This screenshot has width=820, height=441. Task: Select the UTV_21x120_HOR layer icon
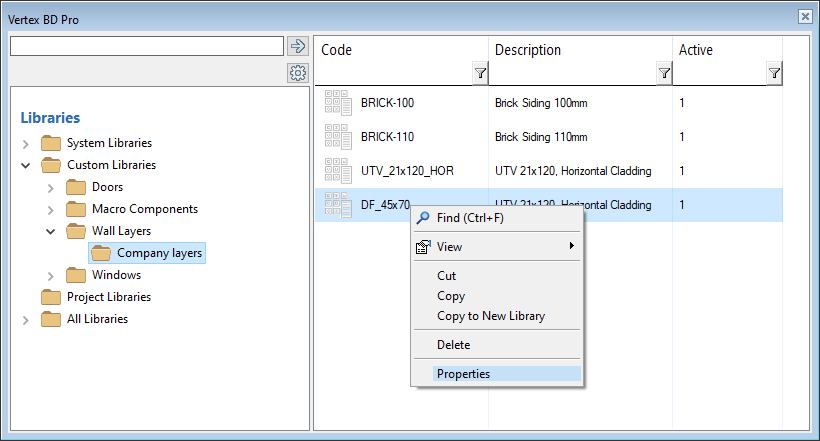(338, 171)
